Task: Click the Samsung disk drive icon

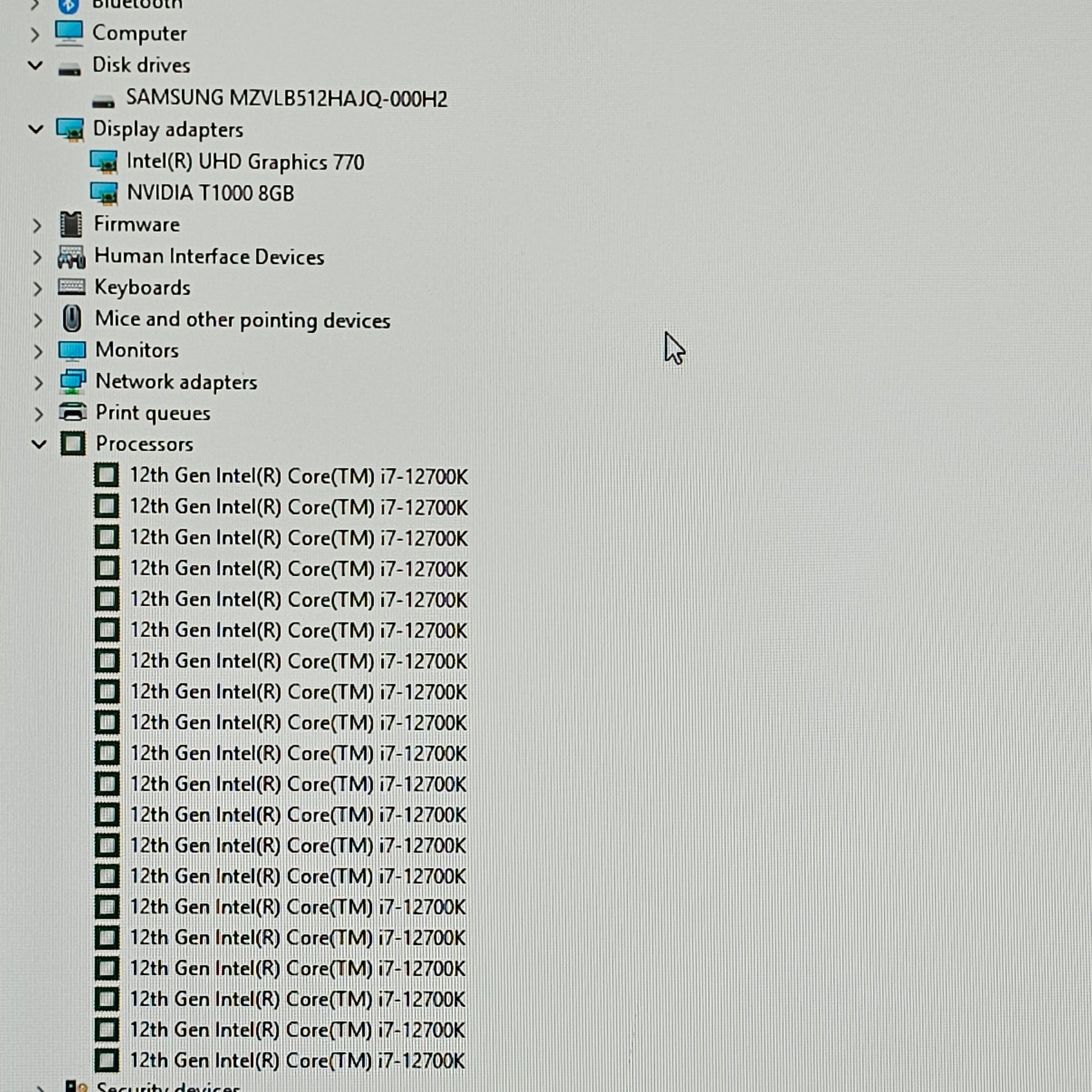Action: pyautogui.click(x=103, y=100)
